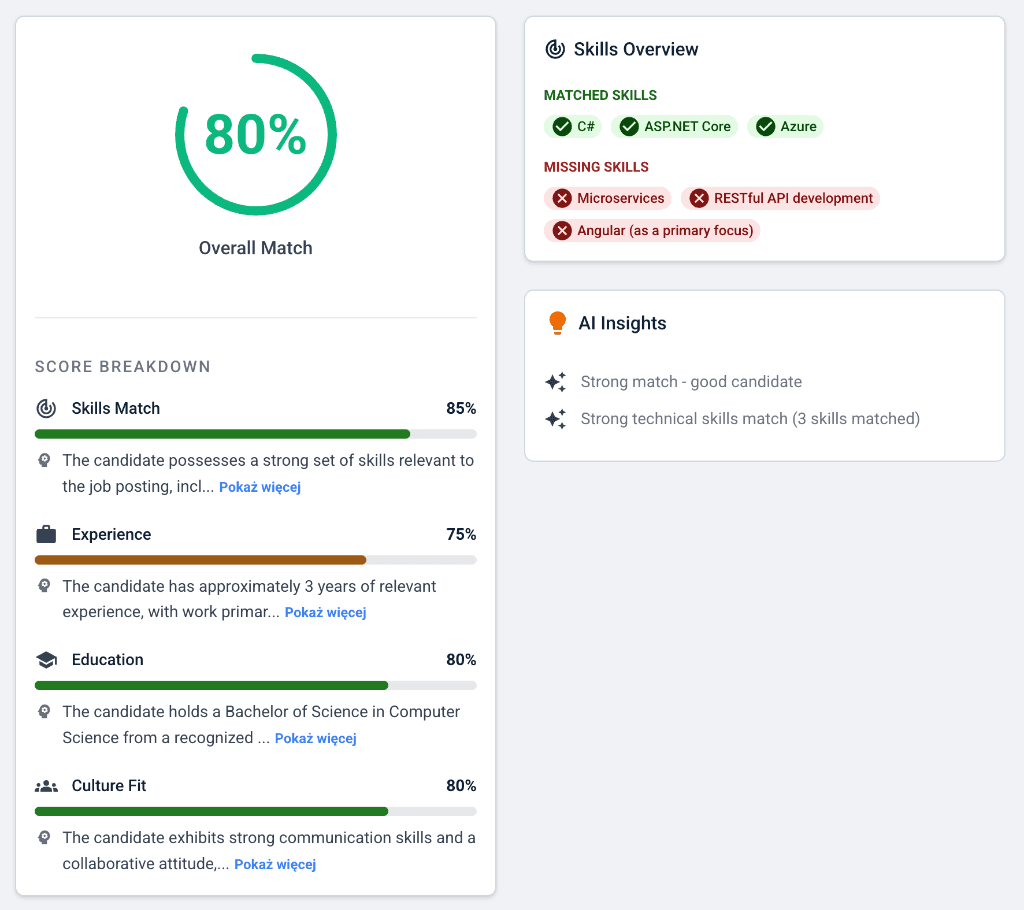1024x910 pixels.
Task: Click the Angular (as a primary focus) chip
Action: pos(652,231)
